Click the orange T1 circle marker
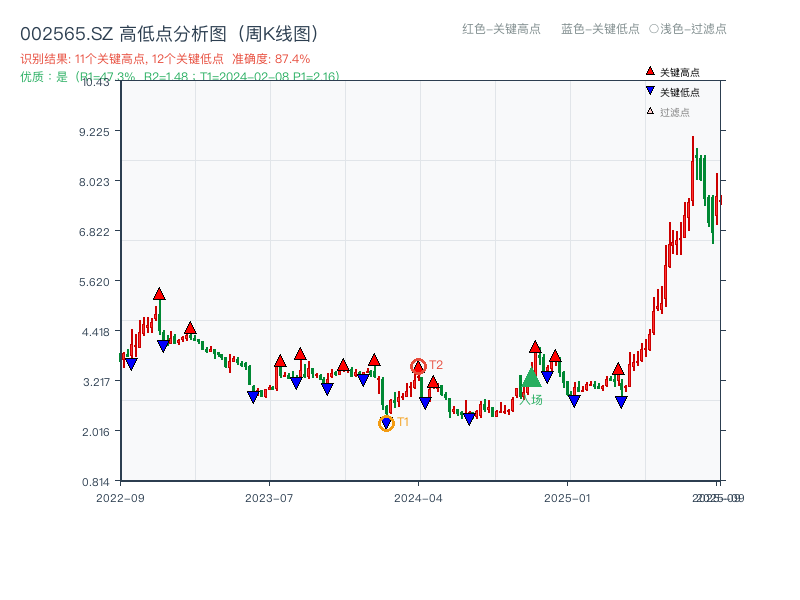Image resolution: width=800 pixels, height=600 pixels. (386, 423)
